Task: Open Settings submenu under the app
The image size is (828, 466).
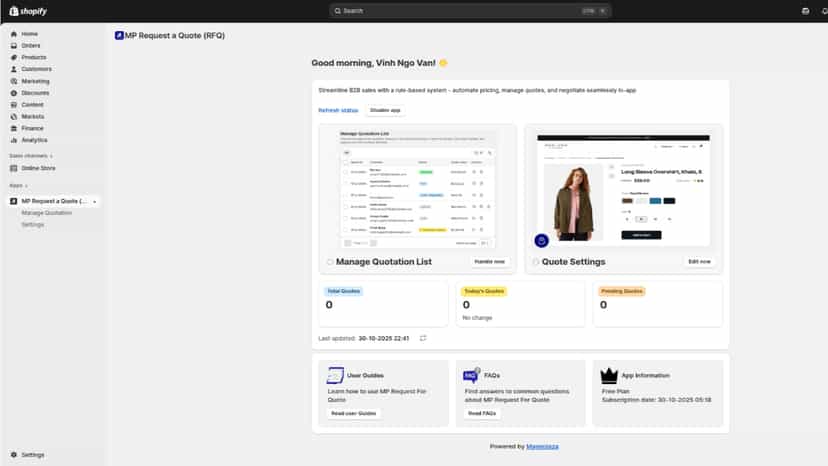Action: (33, 225)
